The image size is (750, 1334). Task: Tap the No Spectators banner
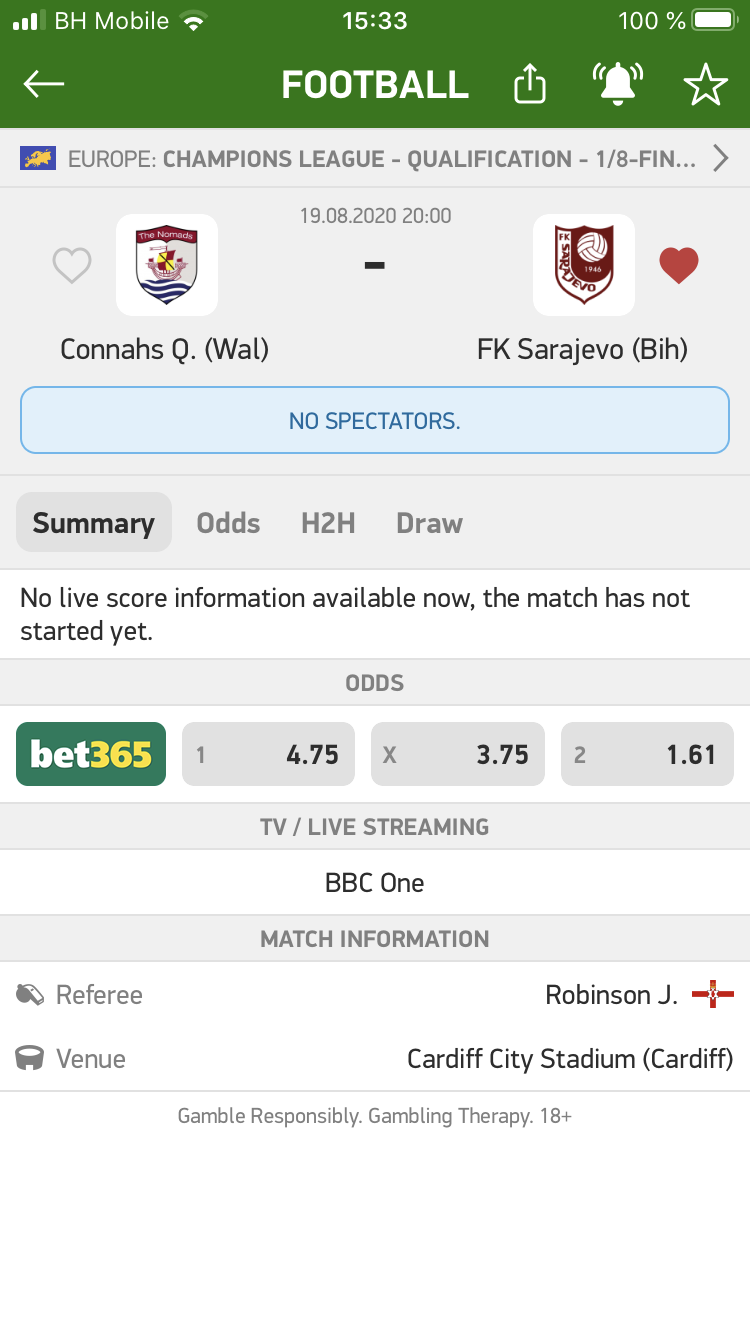(x=375, y=421)
